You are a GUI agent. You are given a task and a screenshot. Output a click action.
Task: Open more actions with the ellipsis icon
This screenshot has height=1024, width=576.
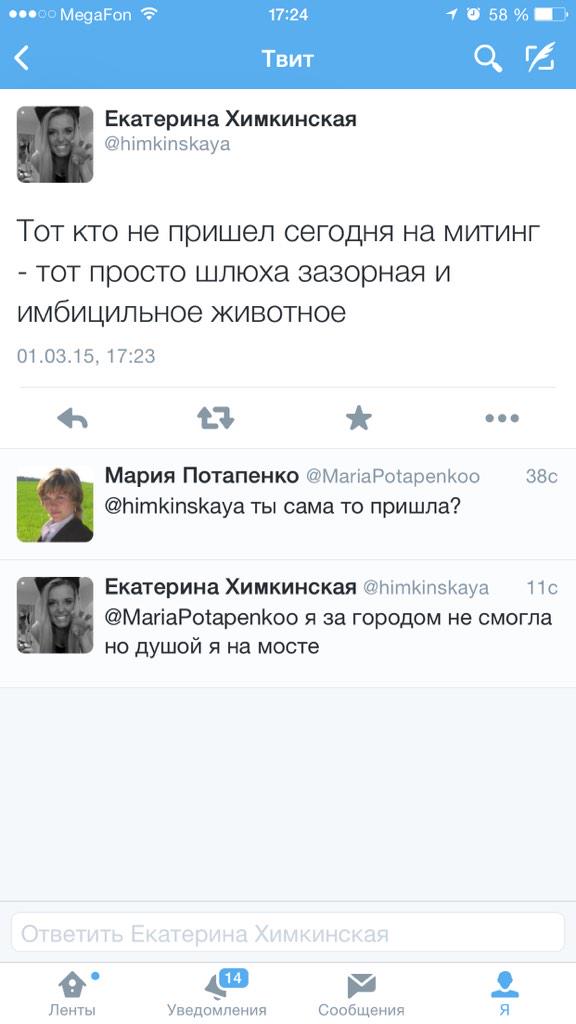pyautogui.click(x=502, y=420)
